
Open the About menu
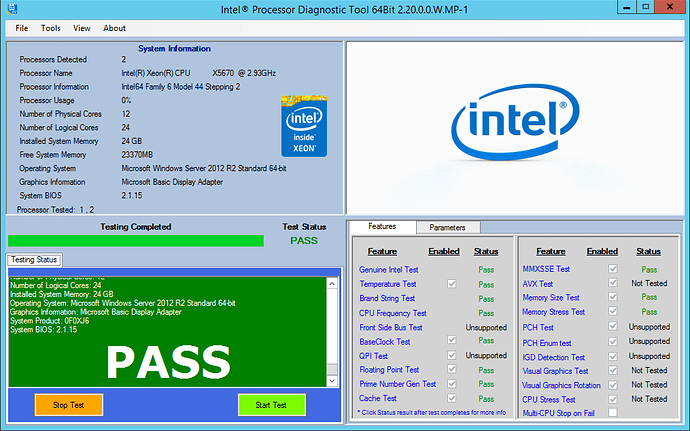tap(114, 28)
